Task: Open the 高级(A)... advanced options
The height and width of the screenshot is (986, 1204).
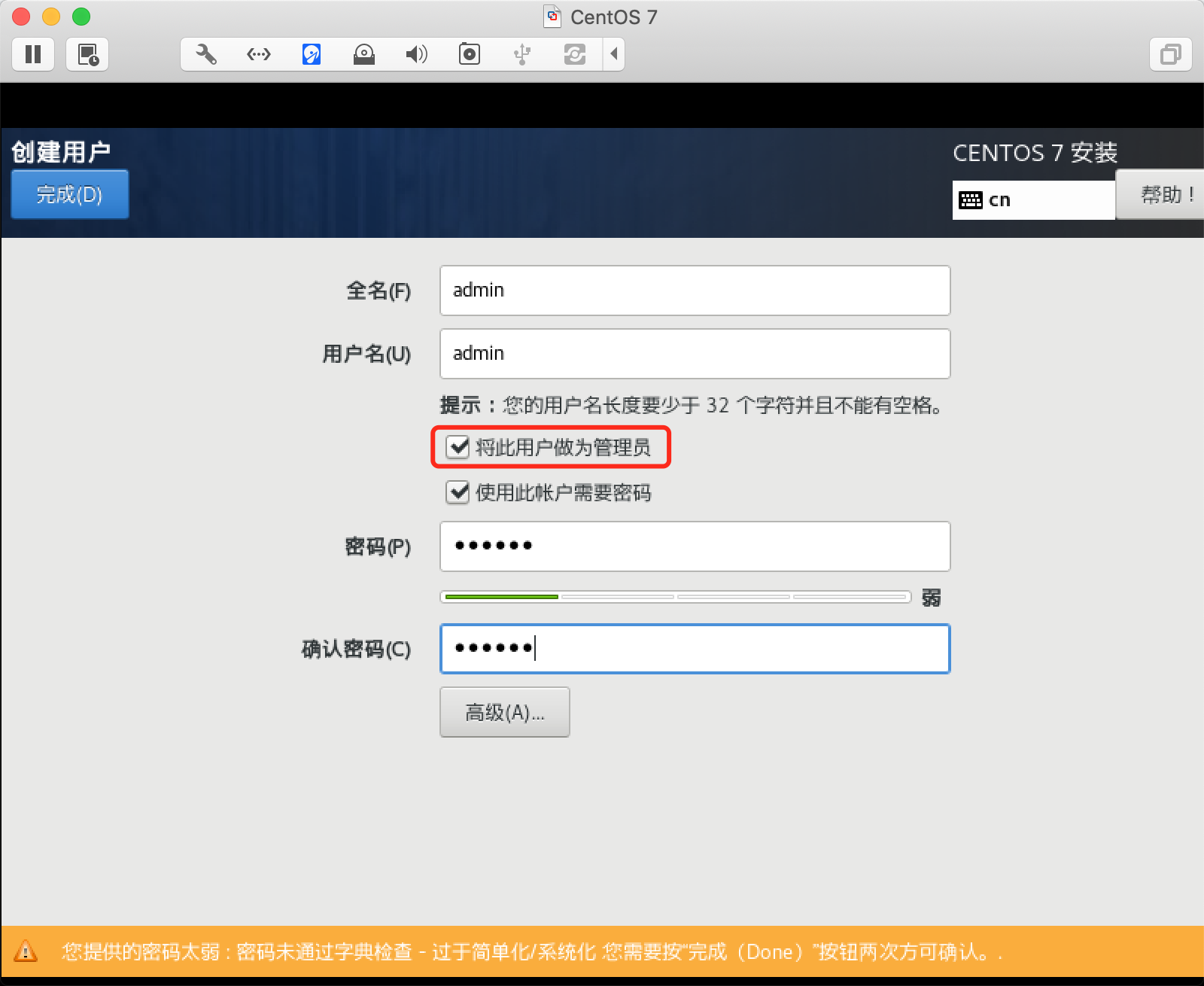Action: pos(505,712)
